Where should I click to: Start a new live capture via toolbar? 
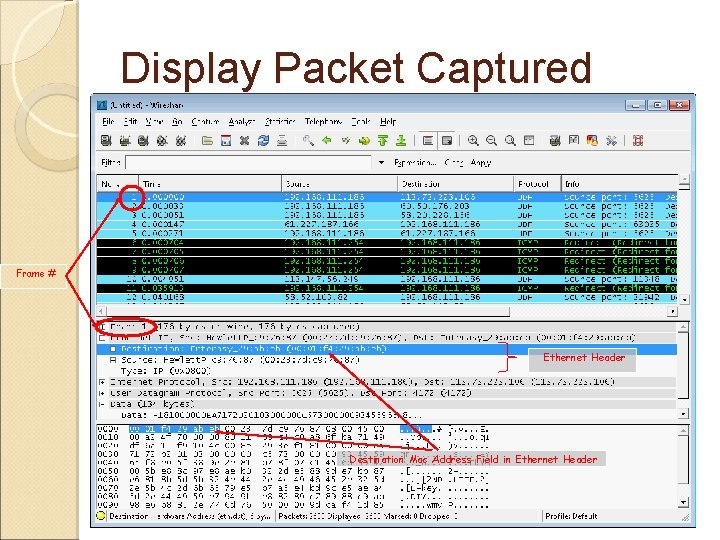[x=143, y=141]
